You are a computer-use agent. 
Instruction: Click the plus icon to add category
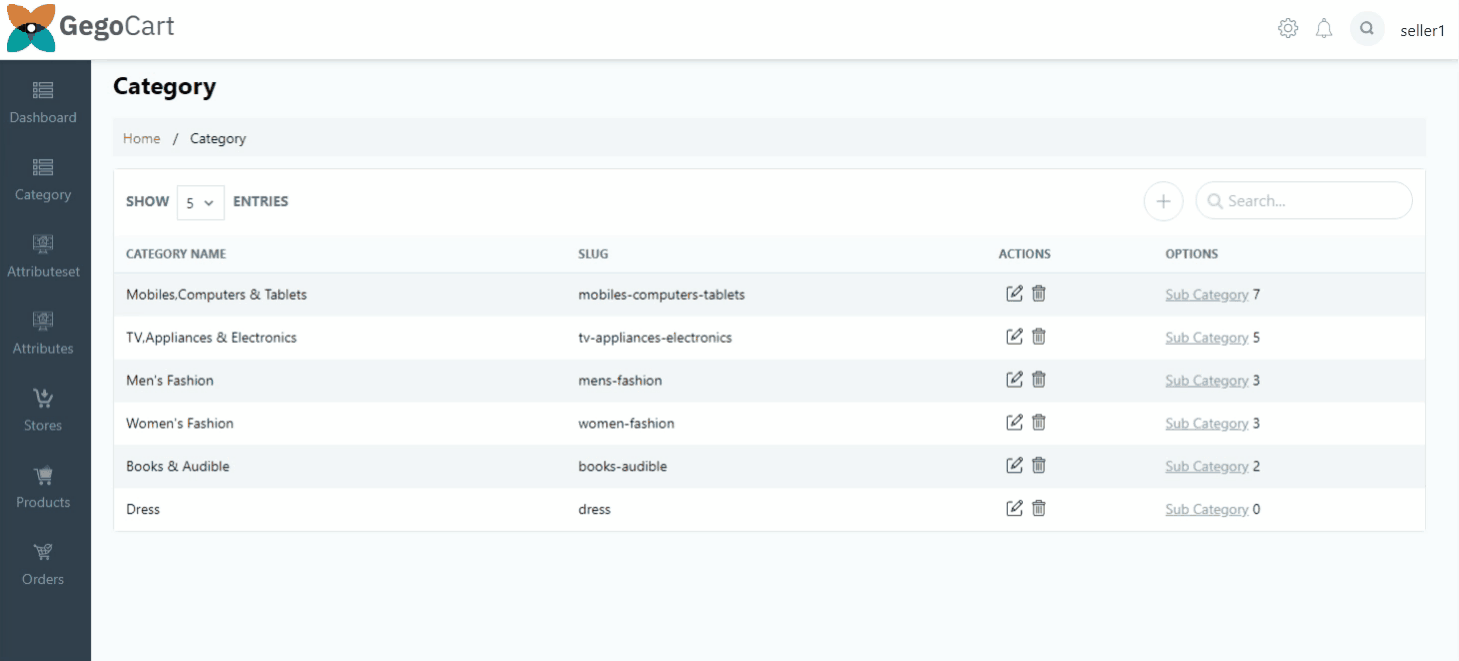click(1163, 201)
